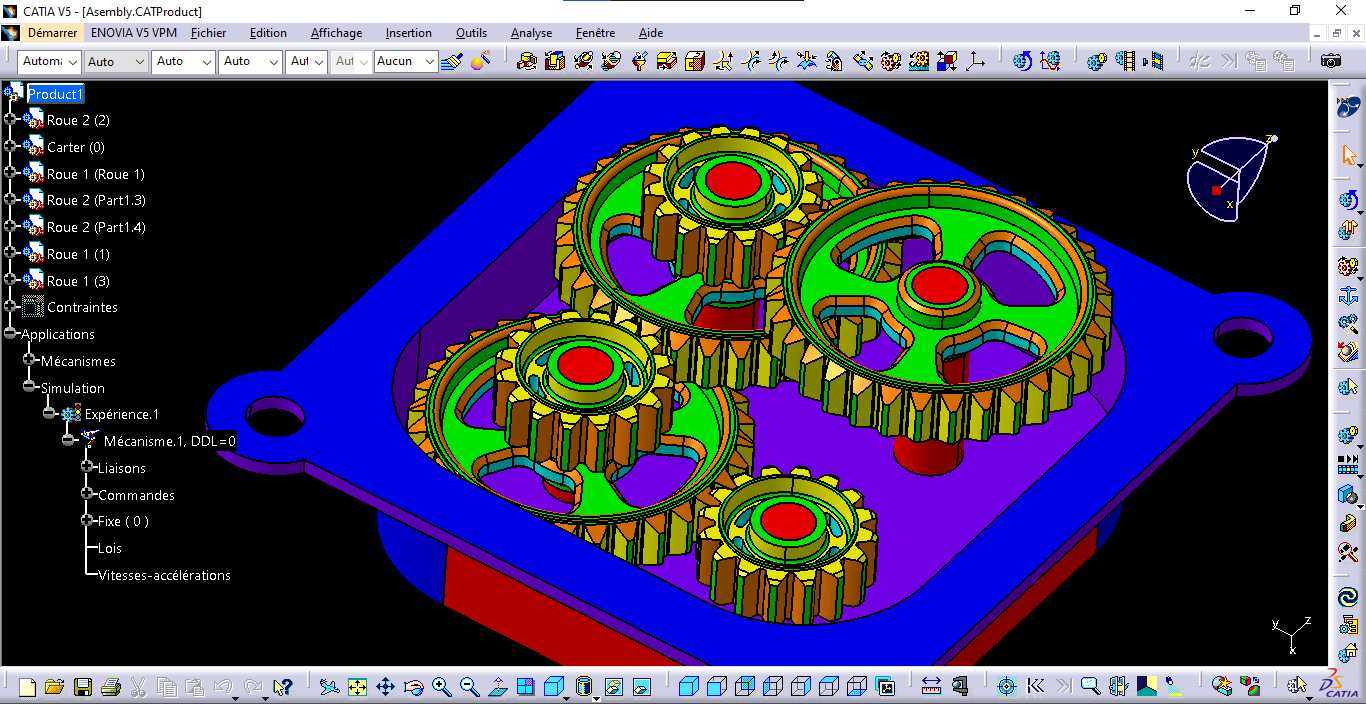The width and height of the screenshot is (1366, 704).
Task: Click the Measure Between ruler icon
Action: click(931, 686)
